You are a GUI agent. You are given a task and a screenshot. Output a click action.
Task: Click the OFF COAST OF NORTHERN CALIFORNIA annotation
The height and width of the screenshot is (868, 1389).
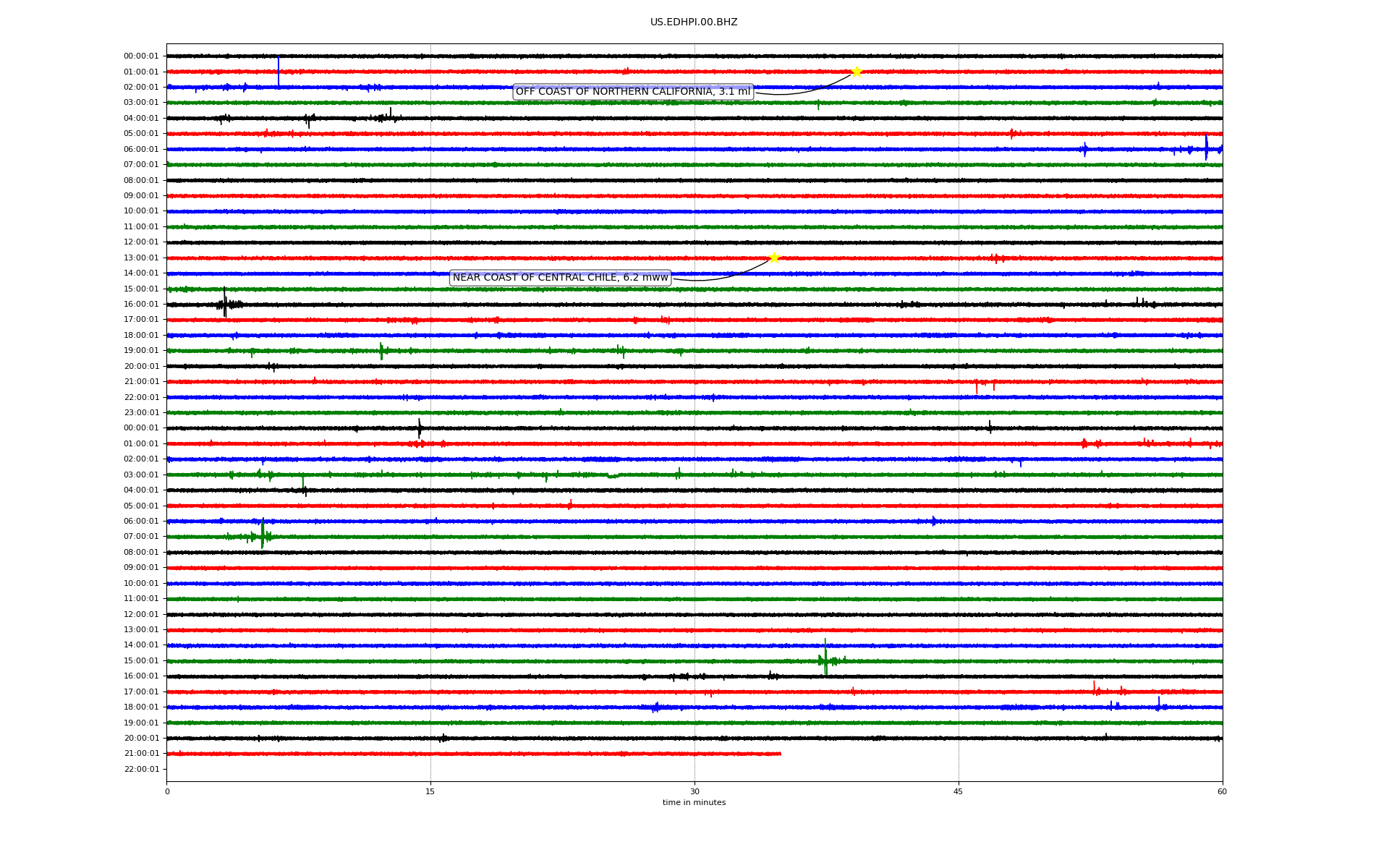tap(633, 92)
